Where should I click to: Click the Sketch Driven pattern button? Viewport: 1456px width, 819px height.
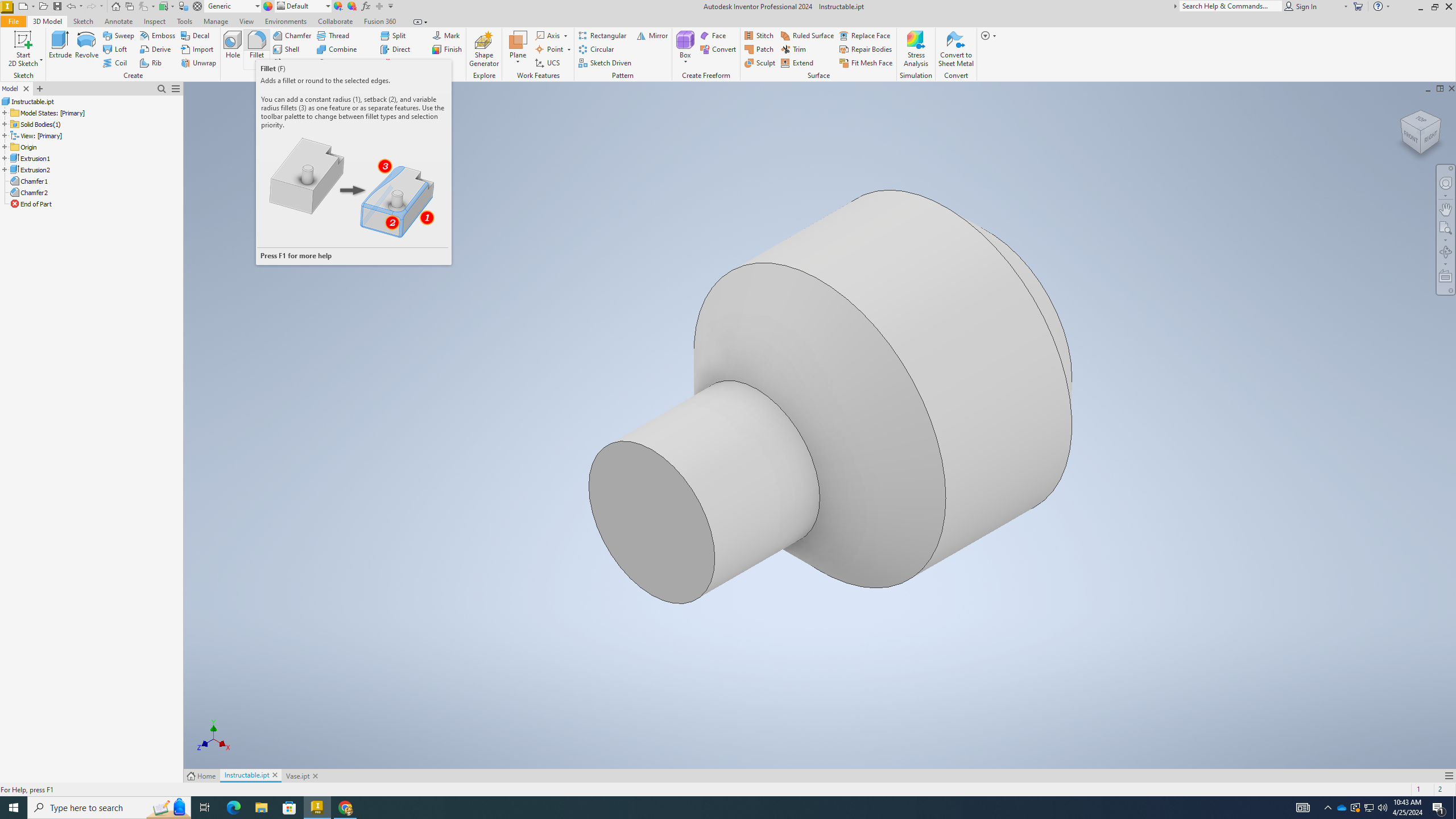[605, 63]
